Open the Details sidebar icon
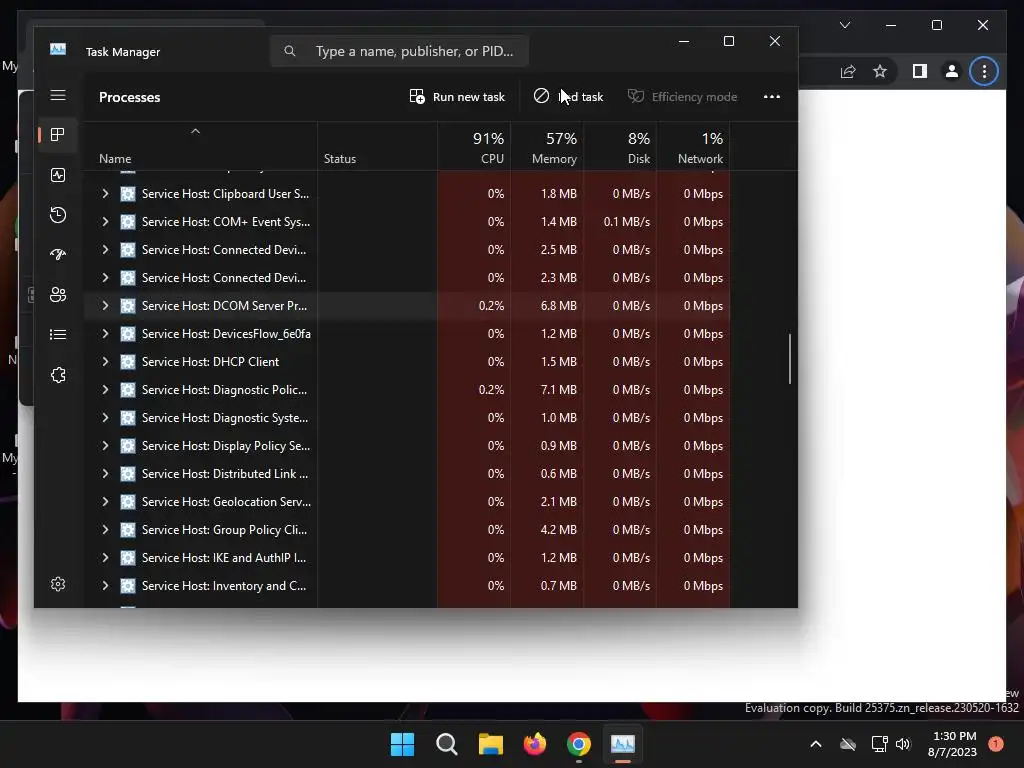This screenshot has width=1024, height=768. click(x=57, y=334)
